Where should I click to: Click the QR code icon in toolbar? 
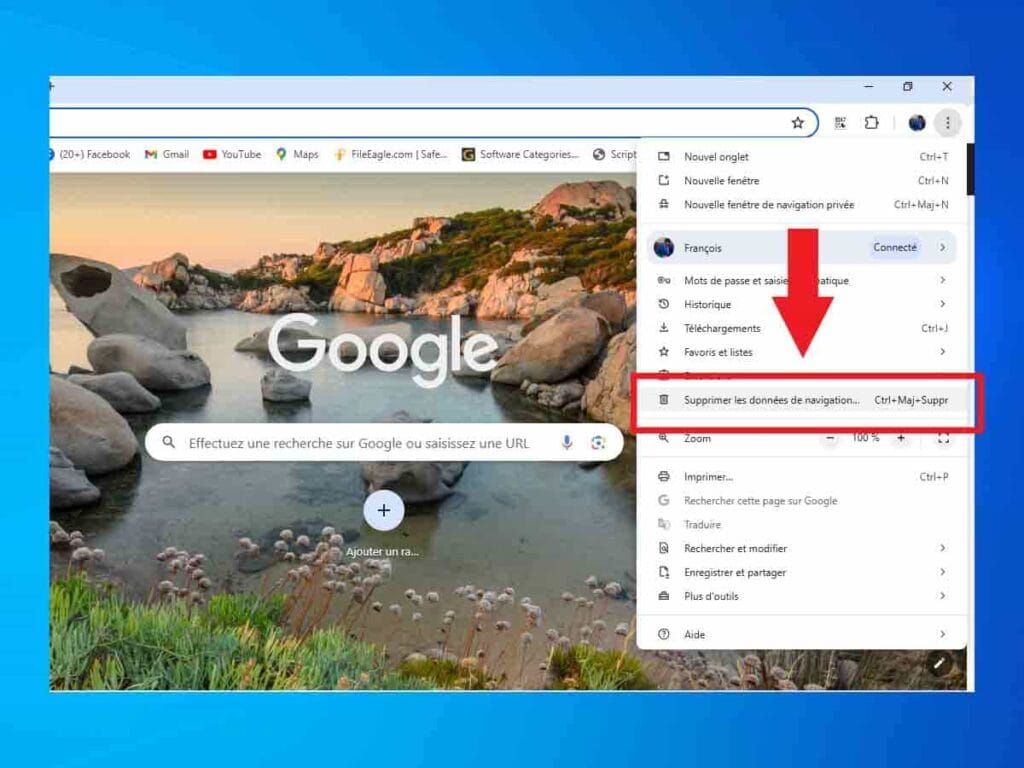[840, 123]
